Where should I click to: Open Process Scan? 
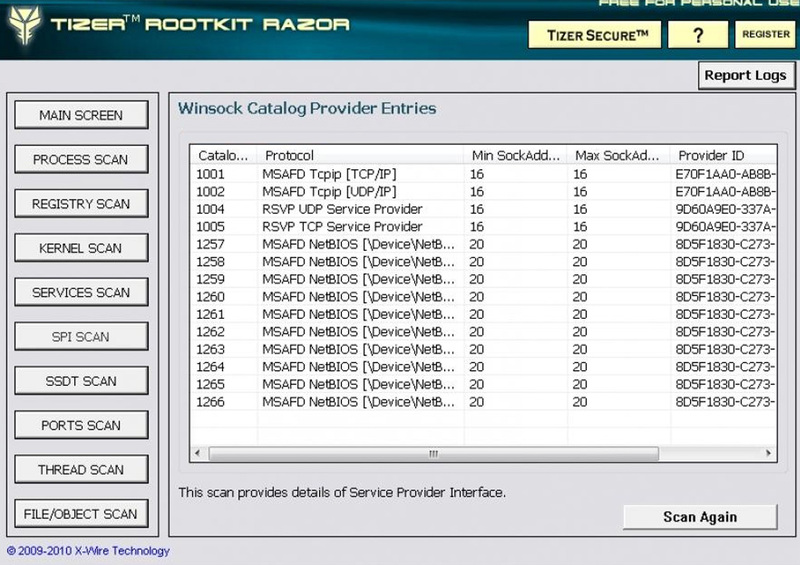(81, 159)
